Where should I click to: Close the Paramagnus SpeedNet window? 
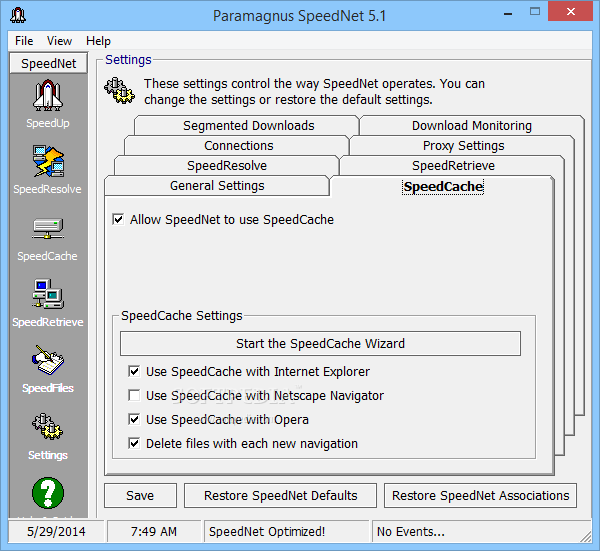(571, 11)
